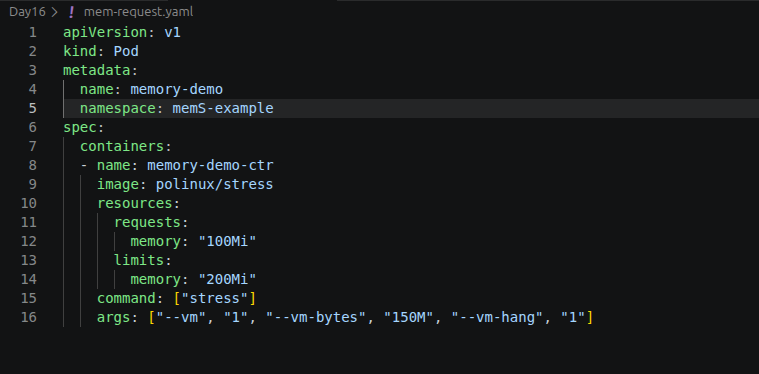759x374 pixels.
Task: Select mem-request.yaml breadcrumb item
Action: click(138, 12)
